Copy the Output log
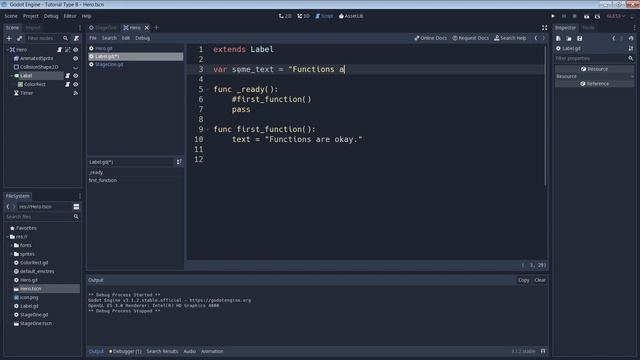The width and height of the screenshot is (640, 360). click(524, 280)
